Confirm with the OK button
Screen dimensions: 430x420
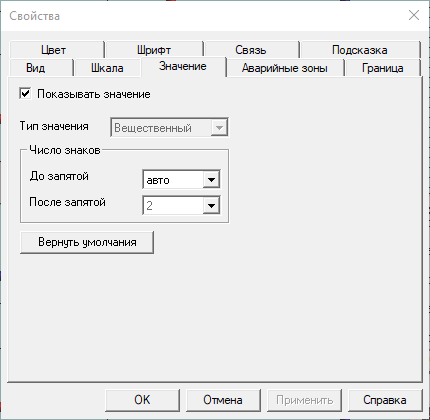click(x=142, y=400)
